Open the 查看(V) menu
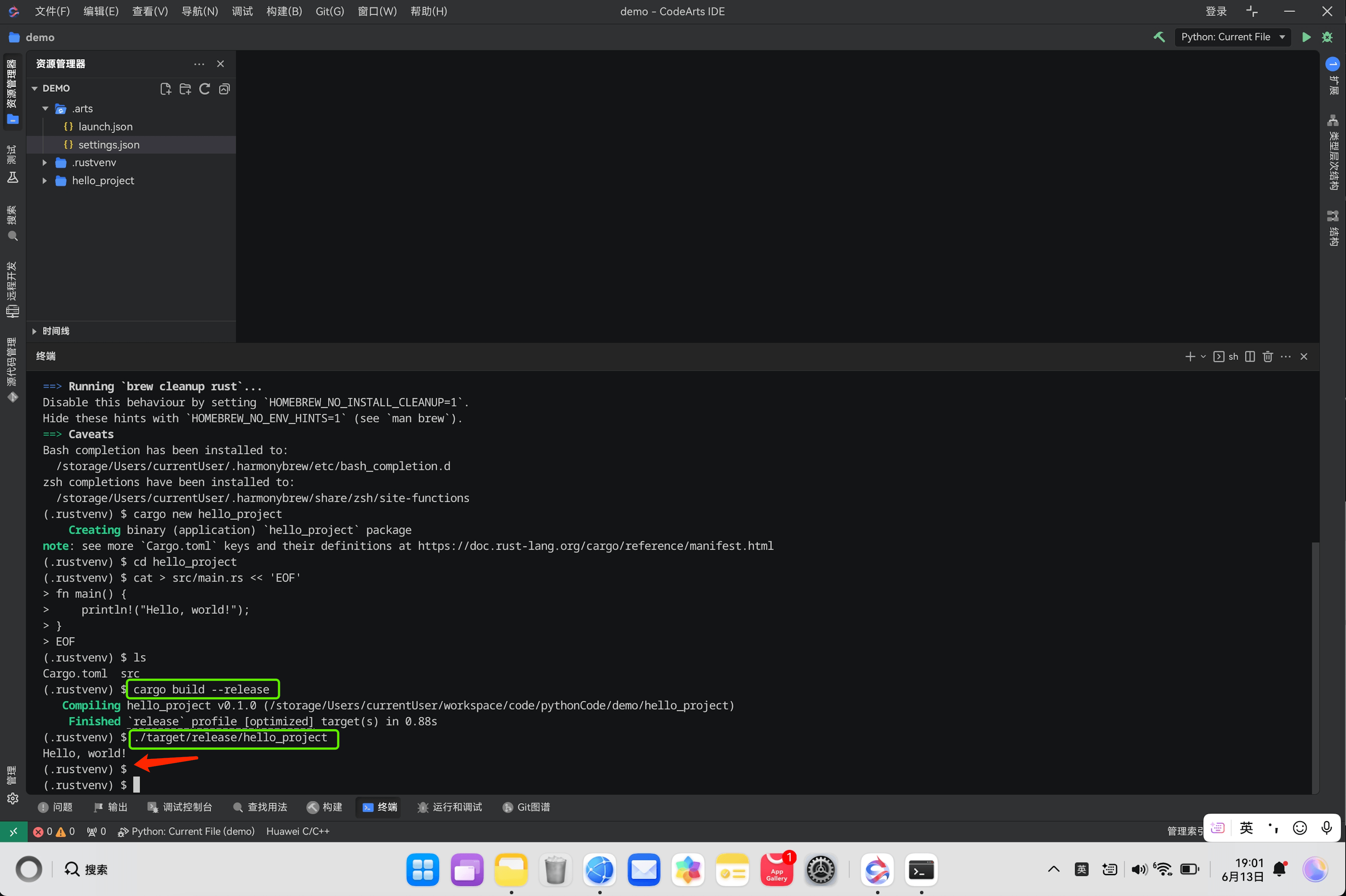Screen dimensions: 1346x896 point(150,12)
